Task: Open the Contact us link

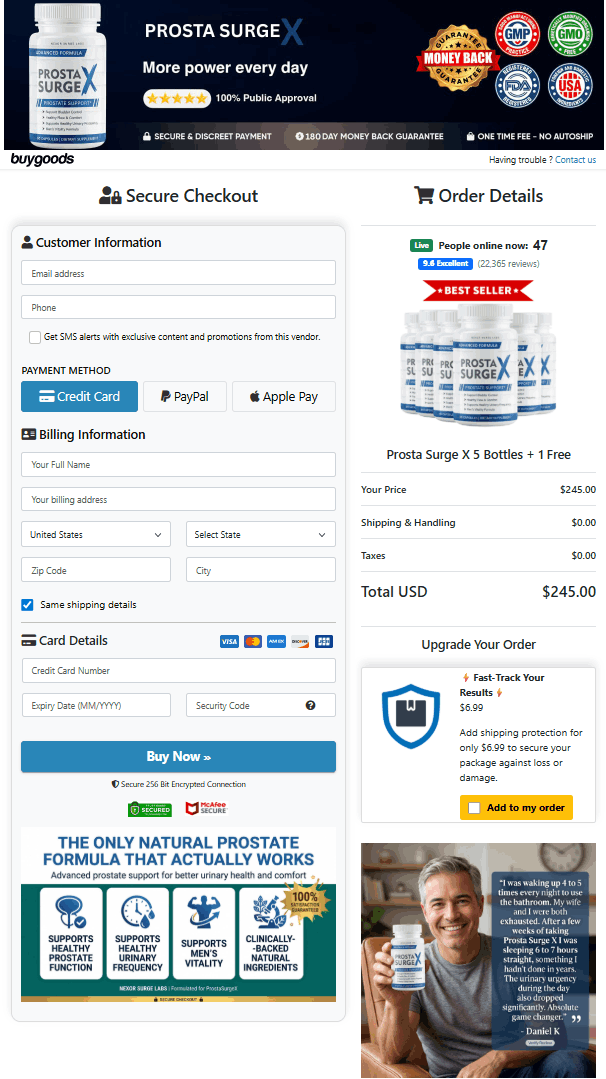Action: tap(576, 160)
